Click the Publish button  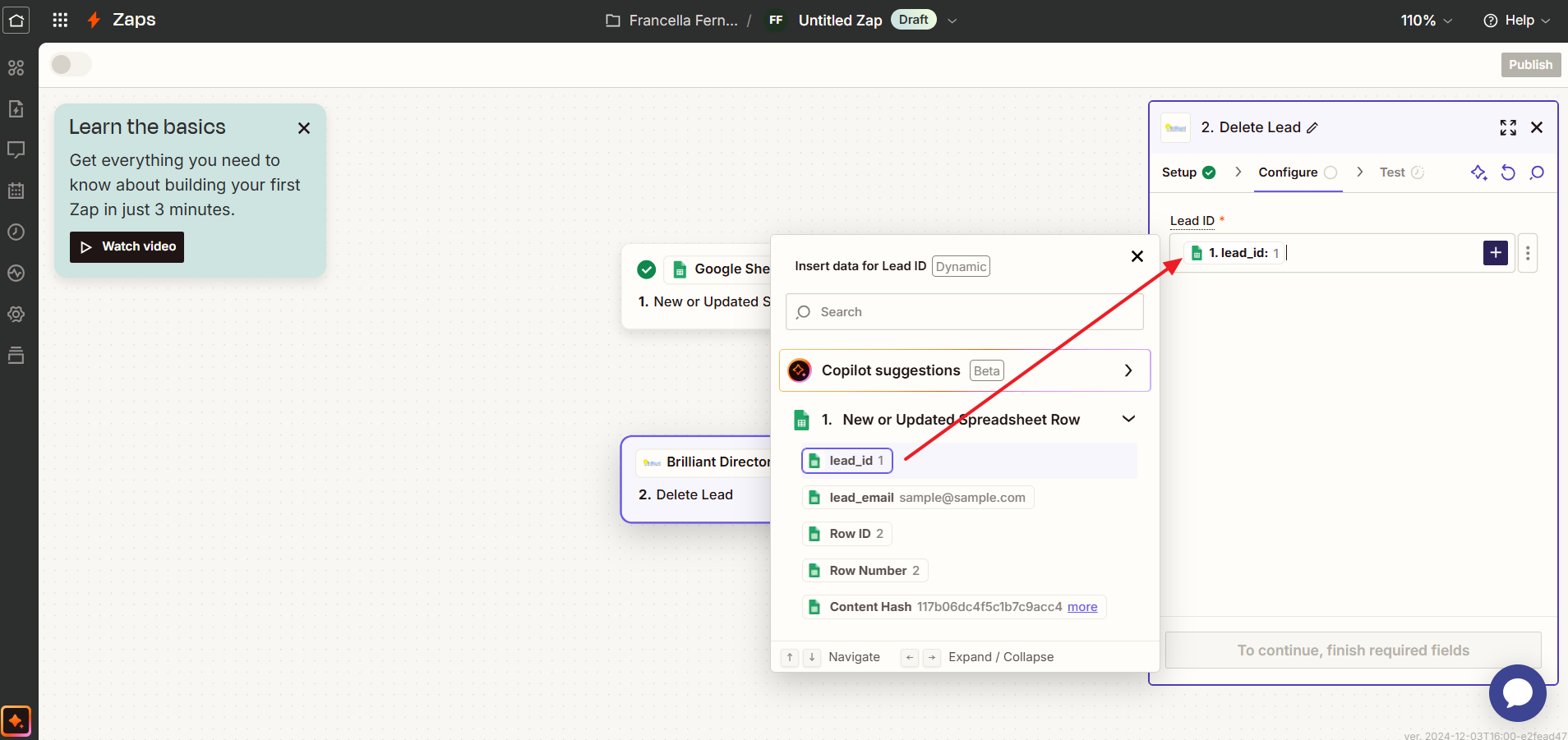[x=1531, y=65]
